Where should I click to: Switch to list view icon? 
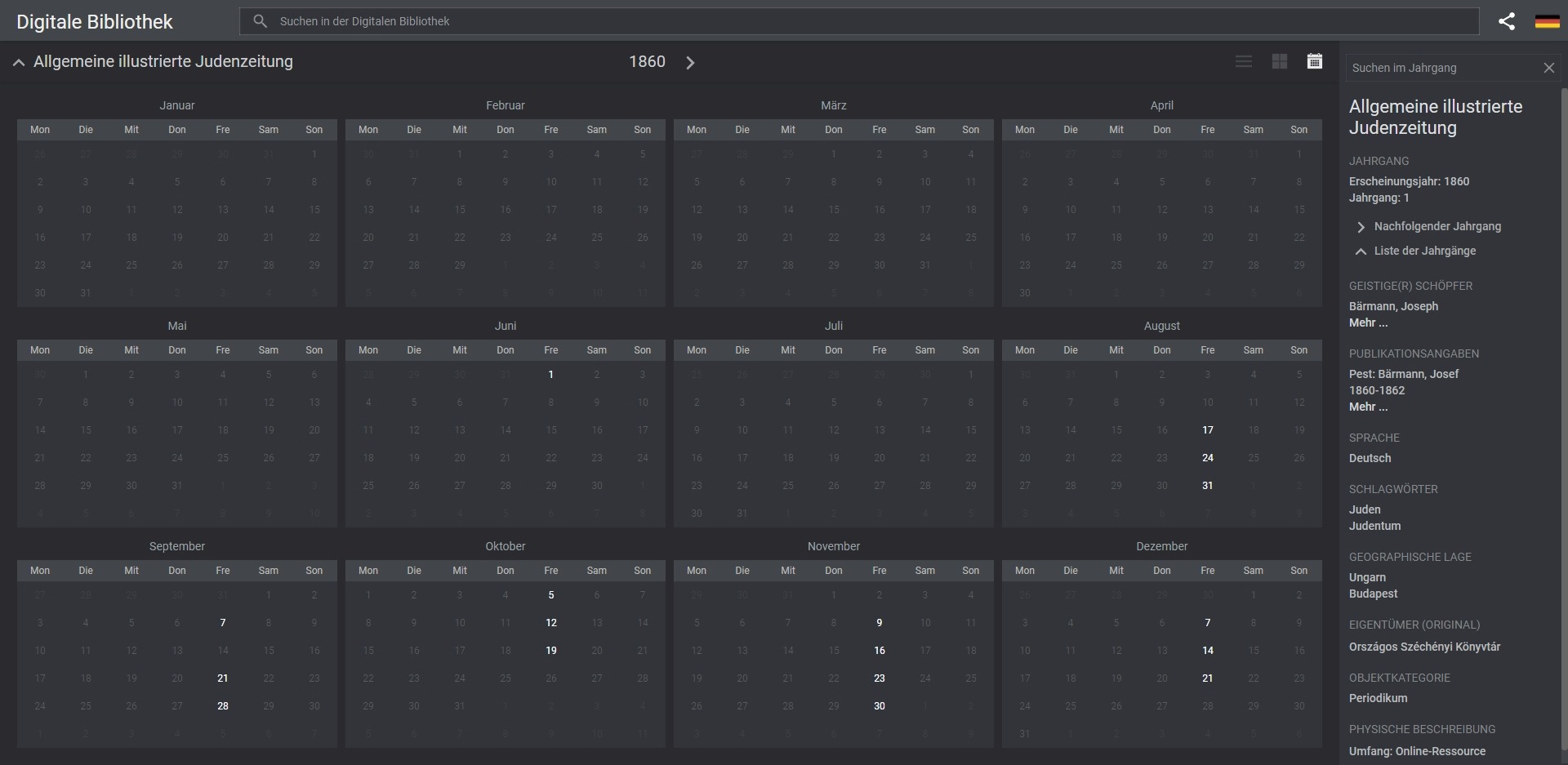coord(1244,61)
